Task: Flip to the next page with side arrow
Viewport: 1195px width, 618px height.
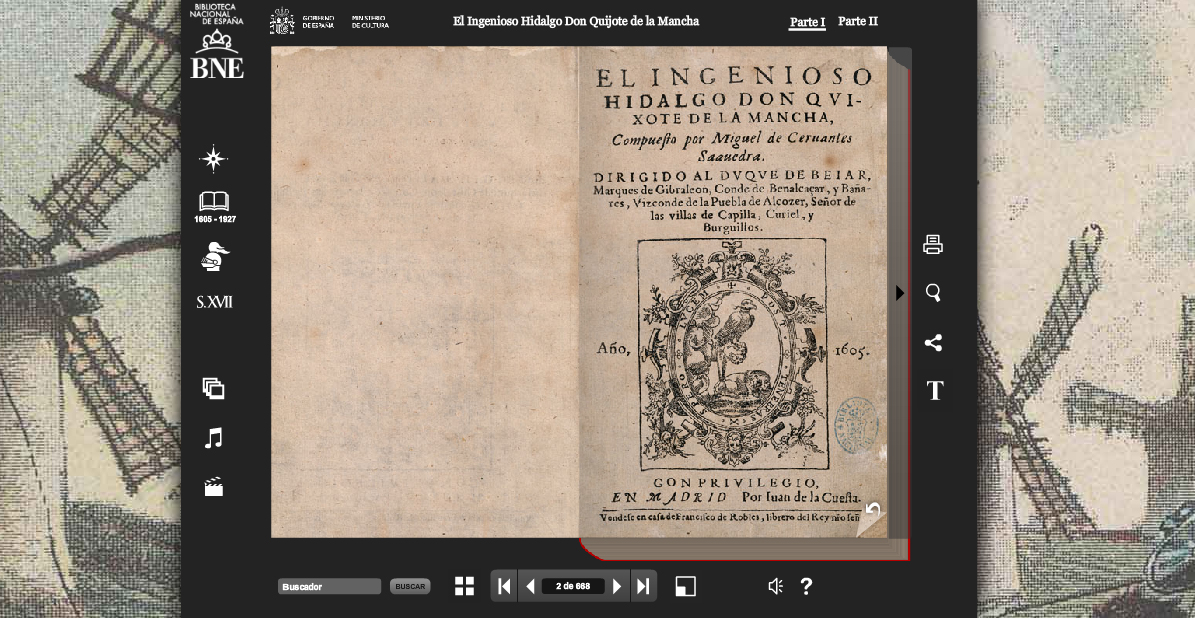Action: [900, 293]
